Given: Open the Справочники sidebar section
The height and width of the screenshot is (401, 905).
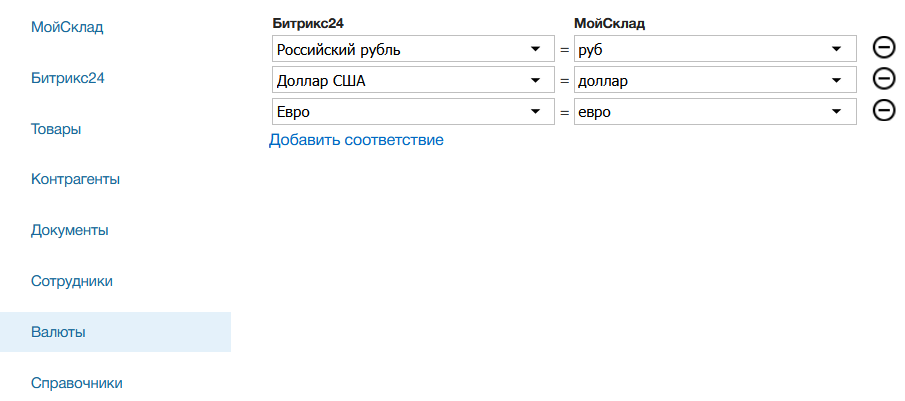Looking at the screenshot, I should click(77, 383).
